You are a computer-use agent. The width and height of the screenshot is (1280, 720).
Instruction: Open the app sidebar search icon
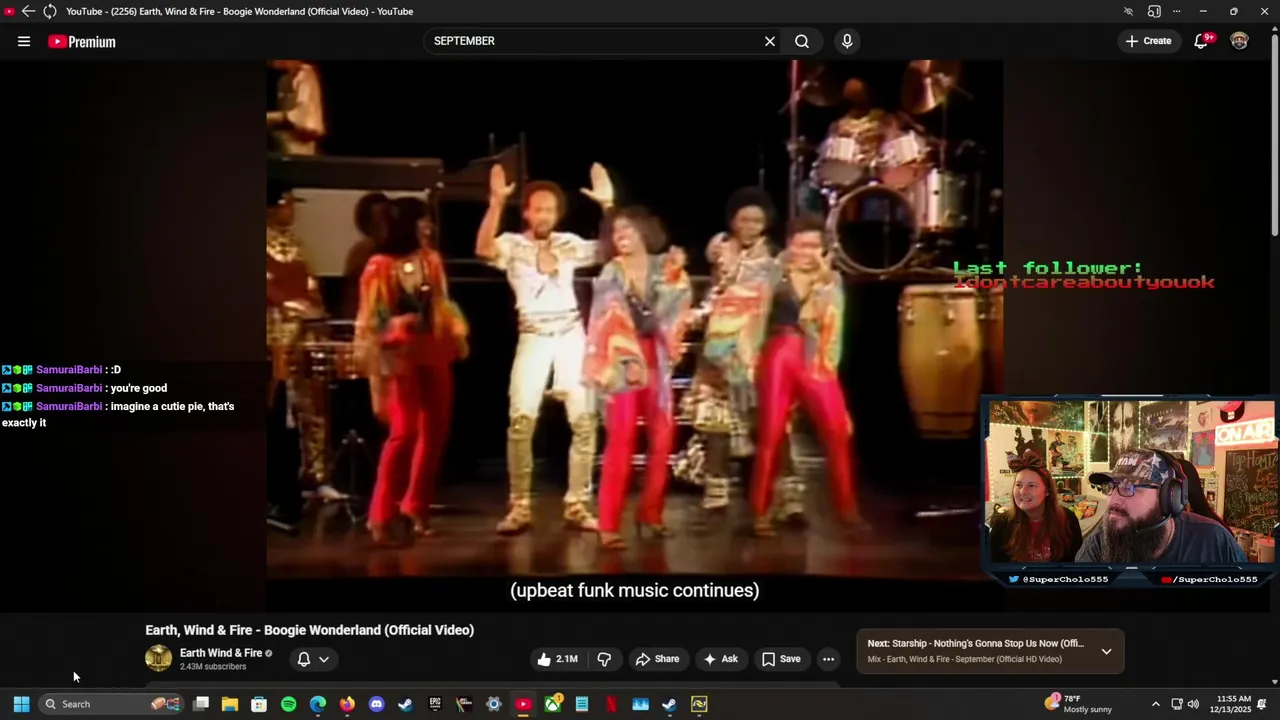click(x=1154, y=11)
